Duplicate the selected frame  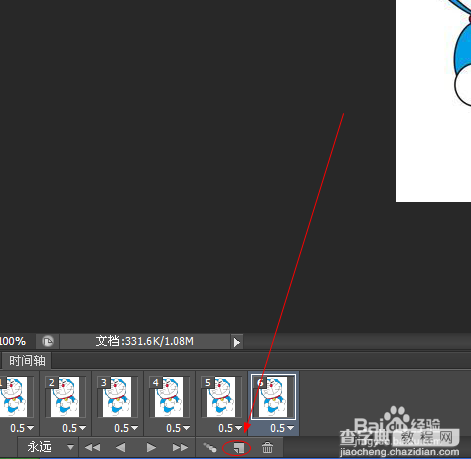[x=239, y=448]
